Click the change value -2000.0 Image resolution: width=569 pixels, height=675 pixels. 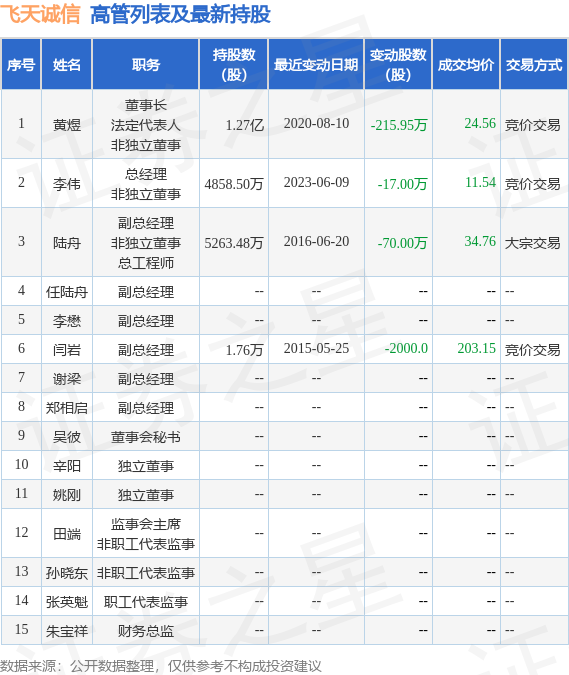point(406,348)
